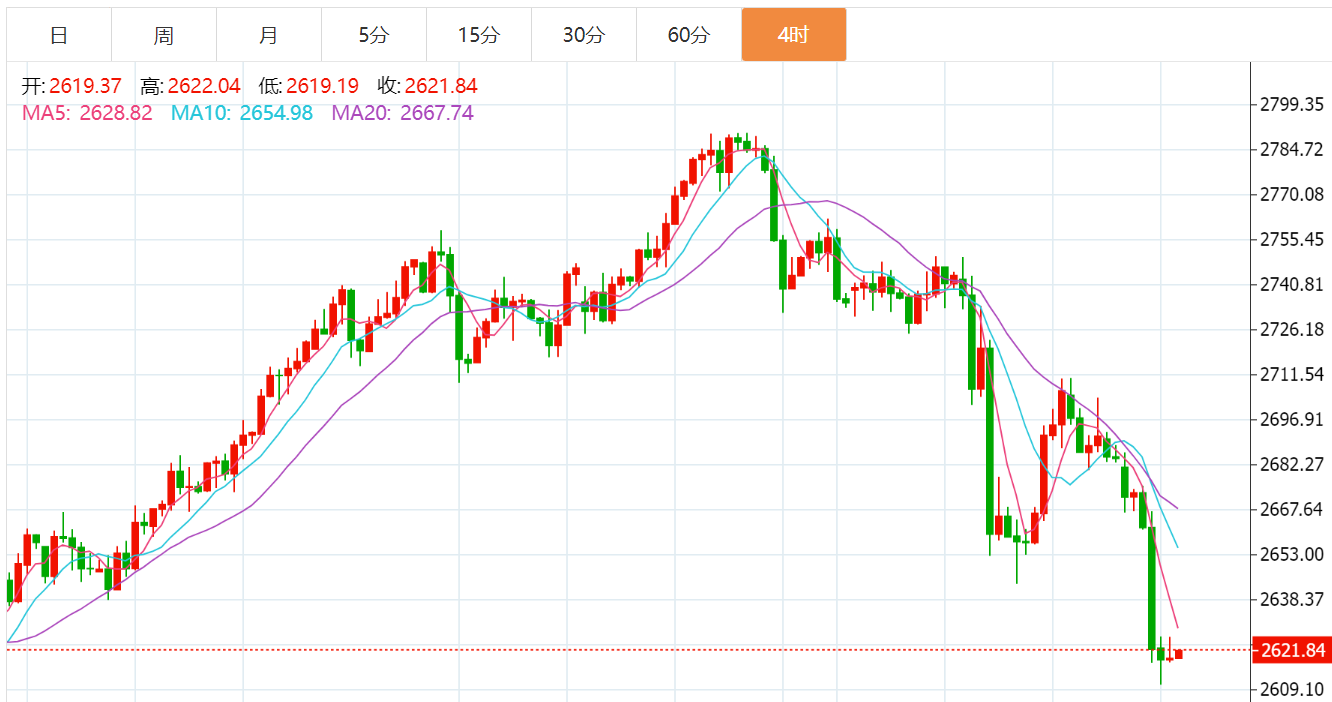Click the high price 2622.04

204,87
